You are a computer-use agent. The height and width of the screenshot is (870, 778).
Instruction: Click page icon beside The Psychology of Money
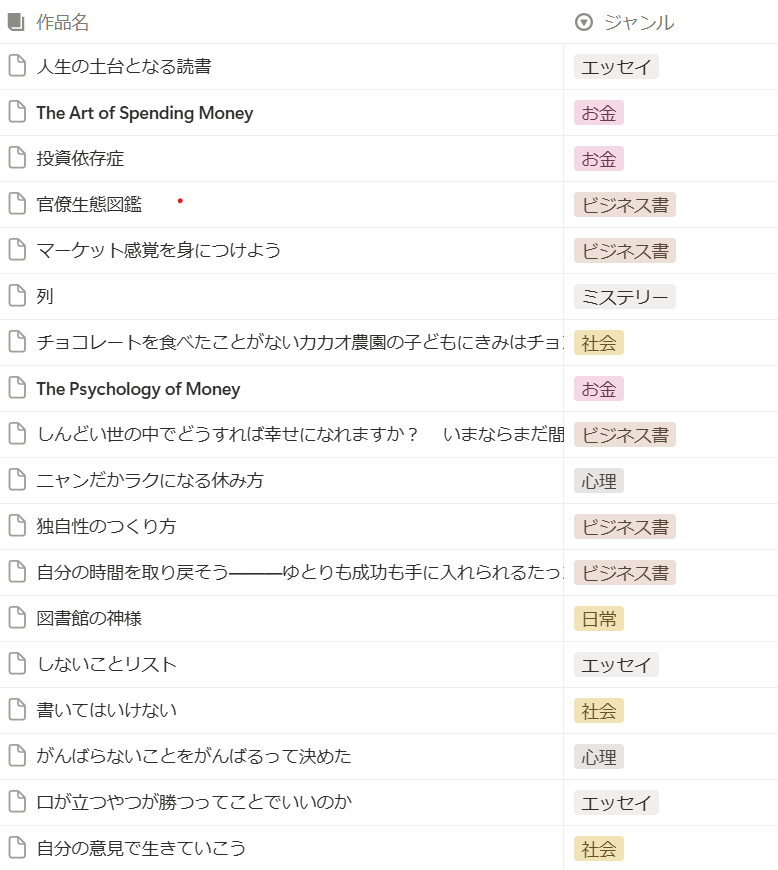click(x=16, y=389)
